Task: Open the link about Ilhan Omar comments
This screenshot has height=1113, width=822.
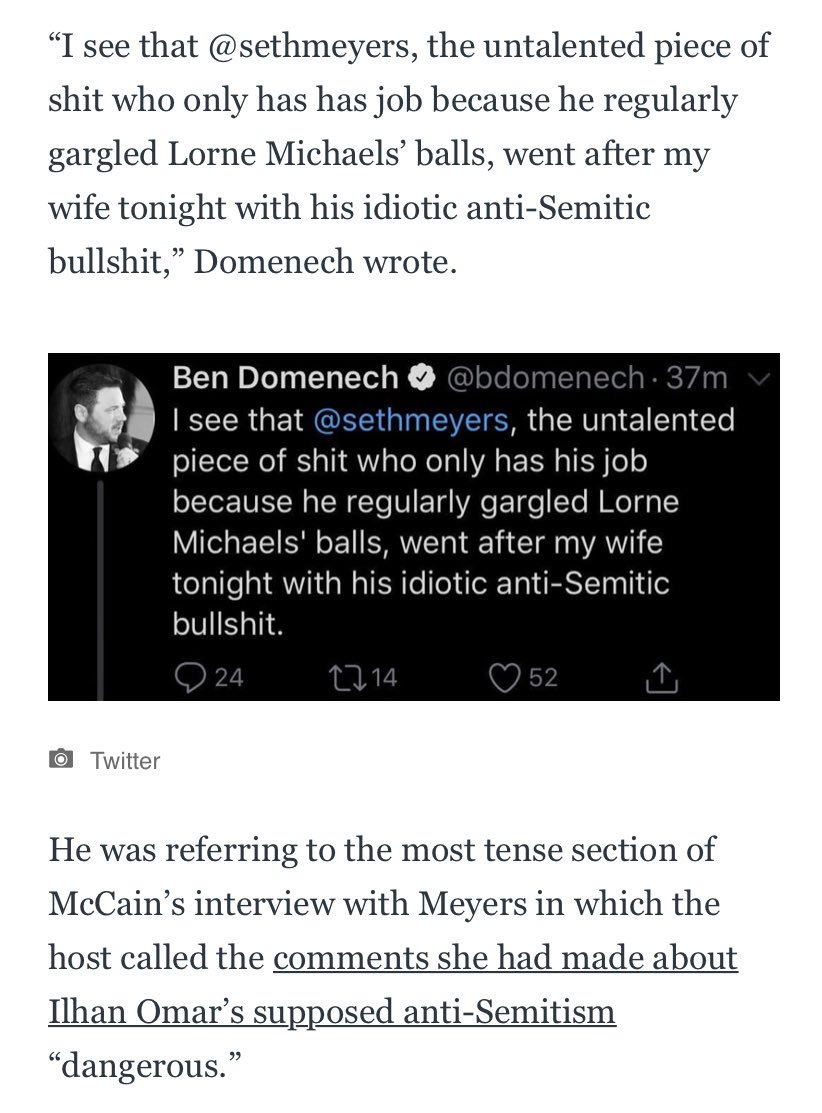Action: point(393,985)
